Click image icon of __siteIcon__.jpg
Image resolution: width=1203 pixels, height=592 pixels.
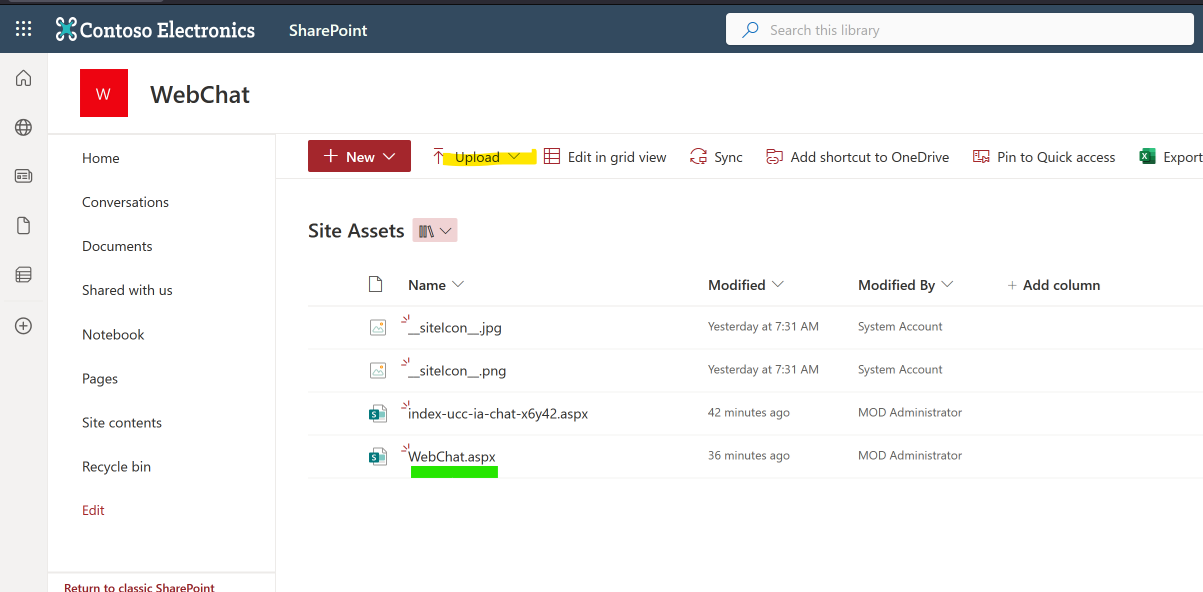coord(378,327)
